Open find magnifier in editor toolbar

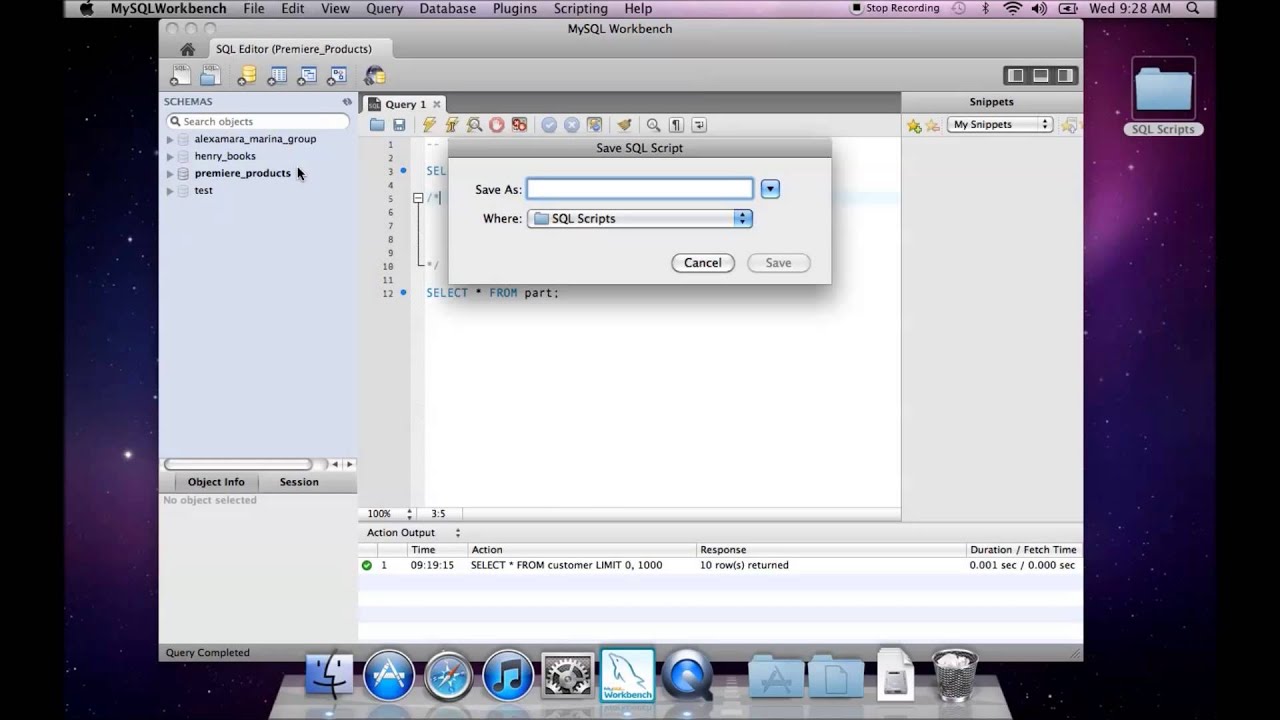(x=653, y=125)
